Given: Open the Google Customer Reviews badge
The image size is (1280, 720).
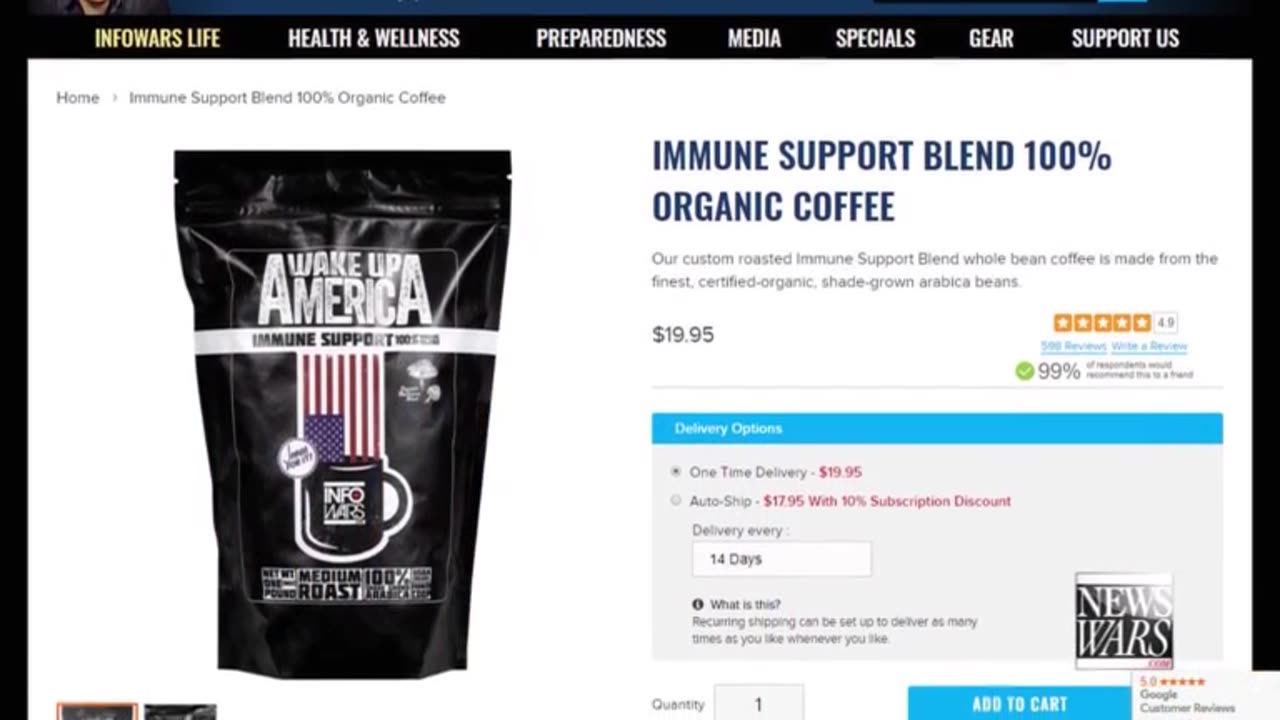Looking at the screenshot, I should [1206, 695].
